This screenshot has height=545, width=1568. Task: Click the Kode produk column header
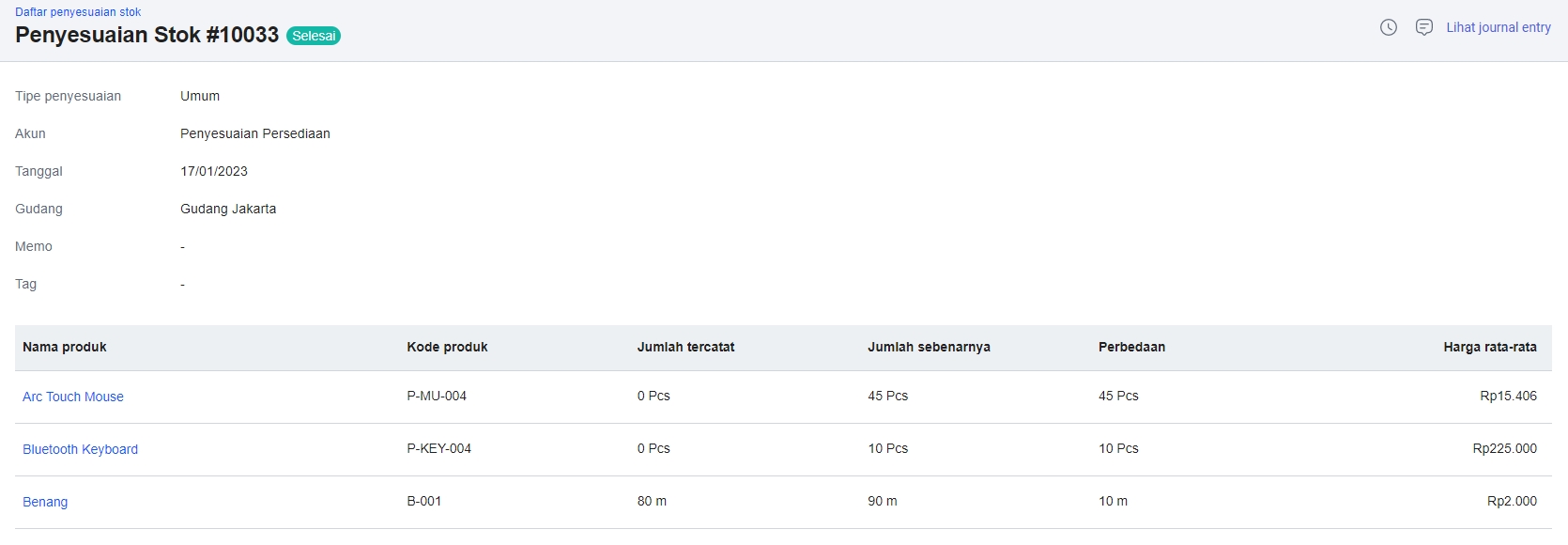447,347
